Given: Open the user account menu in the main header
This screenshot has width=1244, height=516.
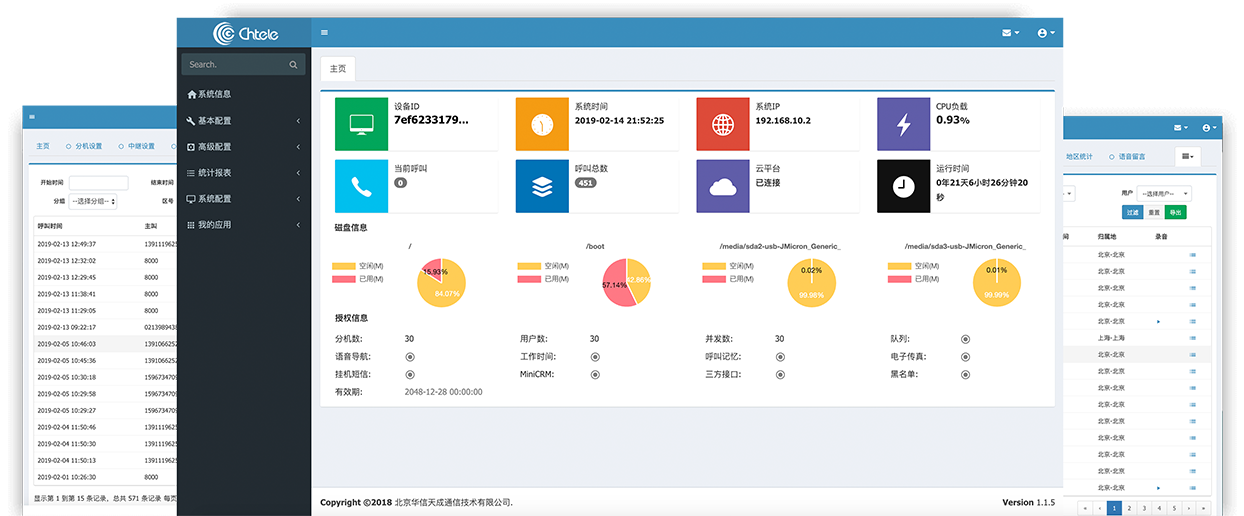Looking at the screenshot, I should click(1046, 33).
